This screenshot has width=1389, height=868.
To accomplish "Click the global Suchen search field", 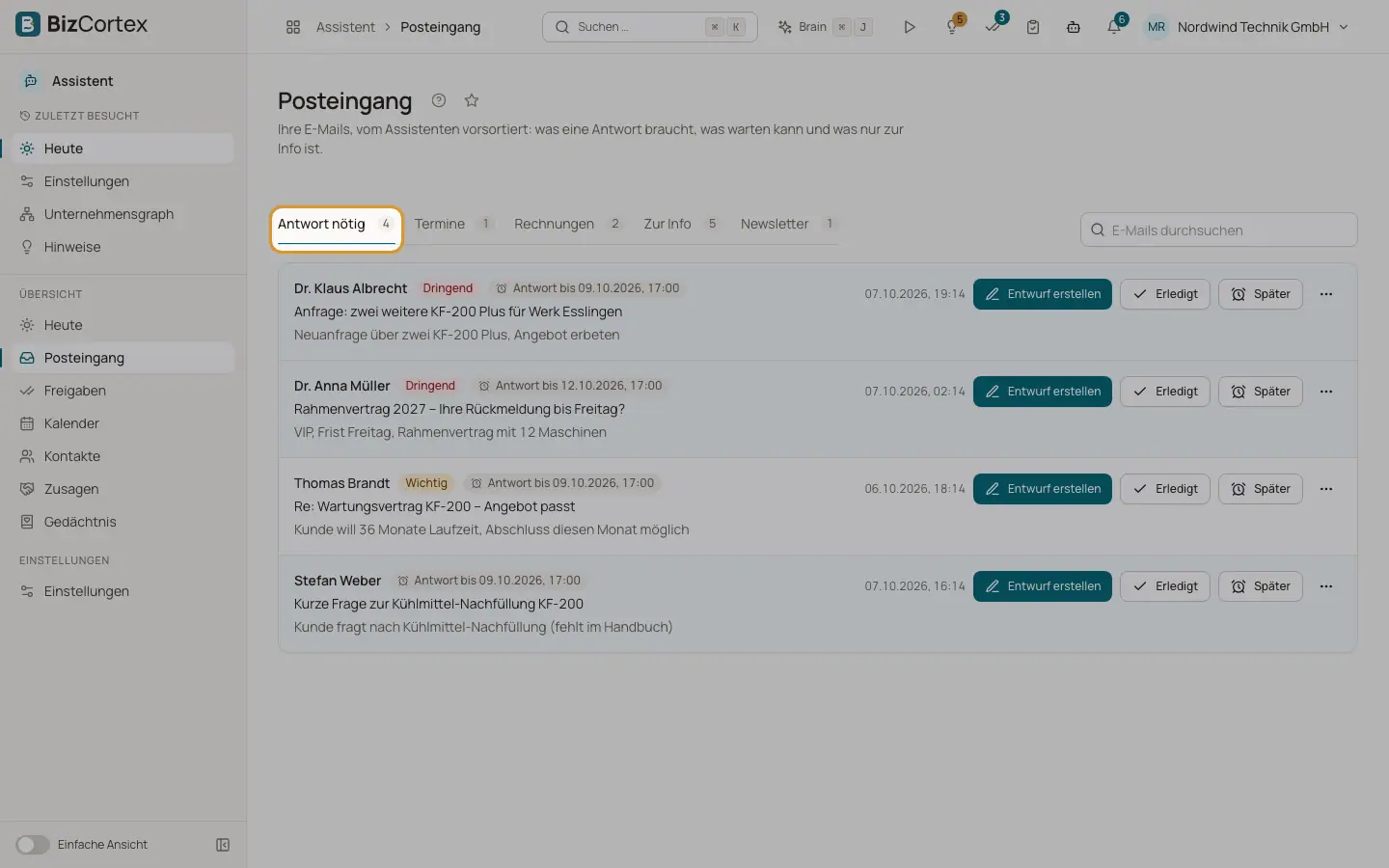I will [x=649, y=27].
